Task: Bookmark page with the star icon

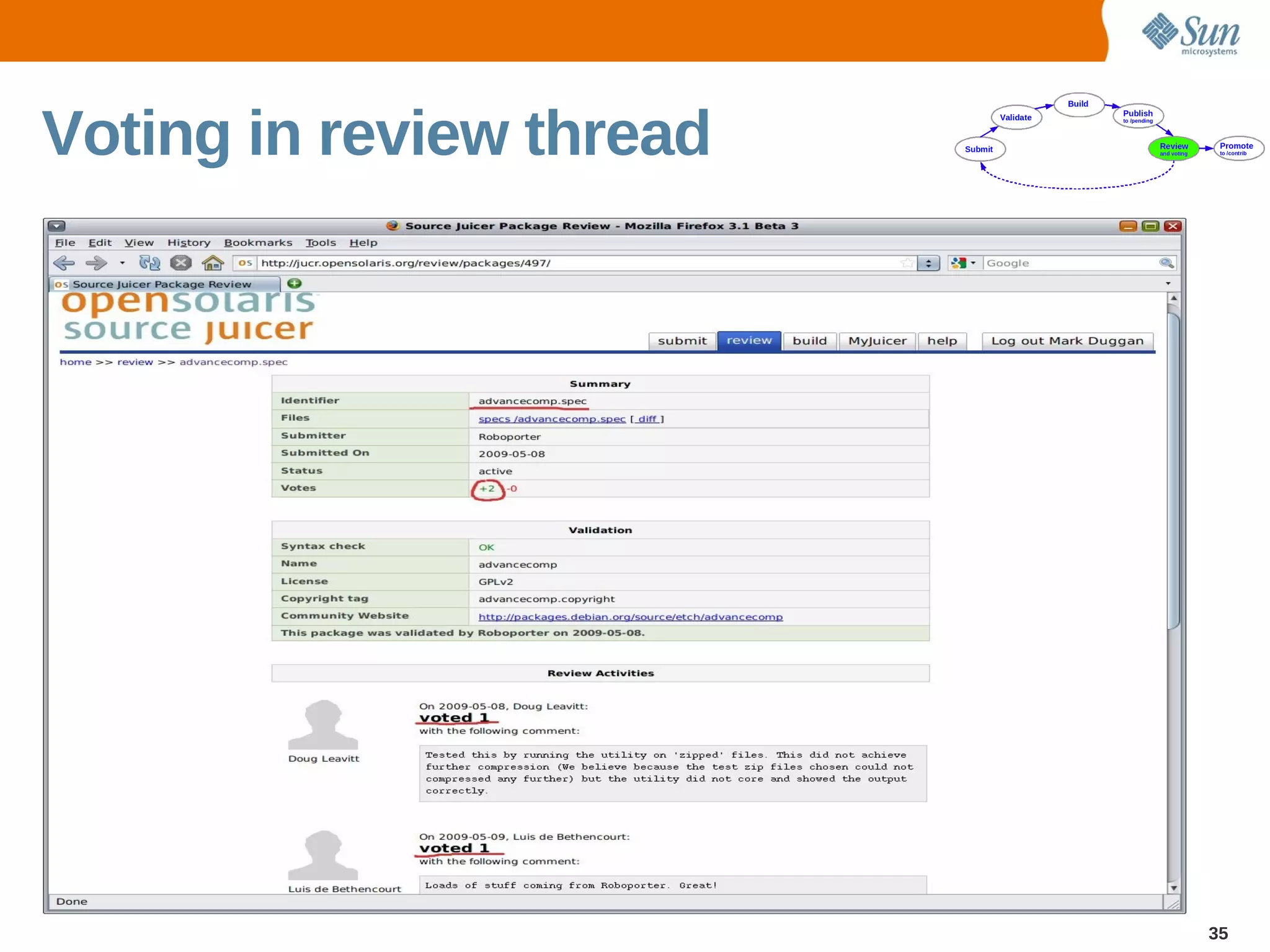Action: point(907,263)
